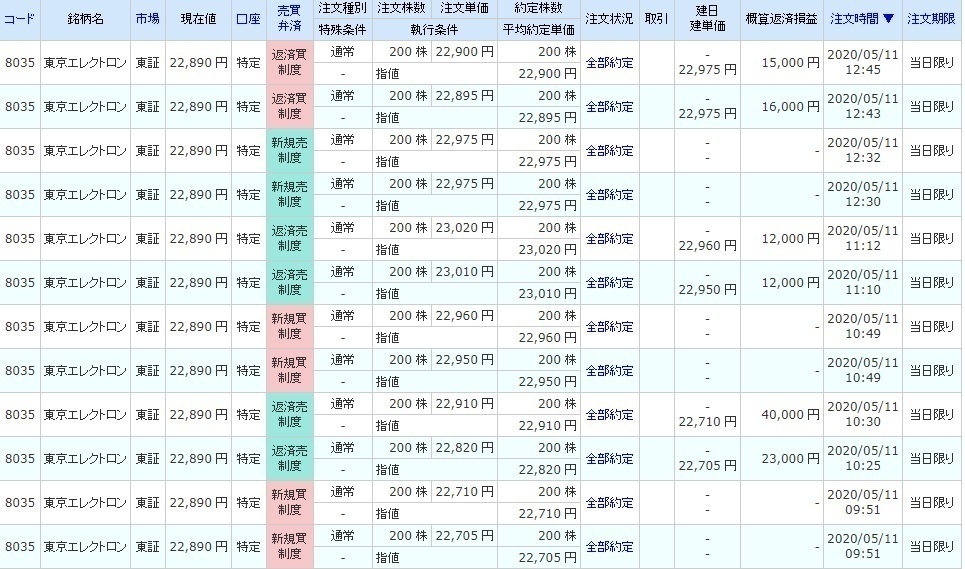The width and height of the screenshot is (965, 569).
Task: Click the 返済売 制度 cell in 10:25 row
Action: (x=289, y=458)
